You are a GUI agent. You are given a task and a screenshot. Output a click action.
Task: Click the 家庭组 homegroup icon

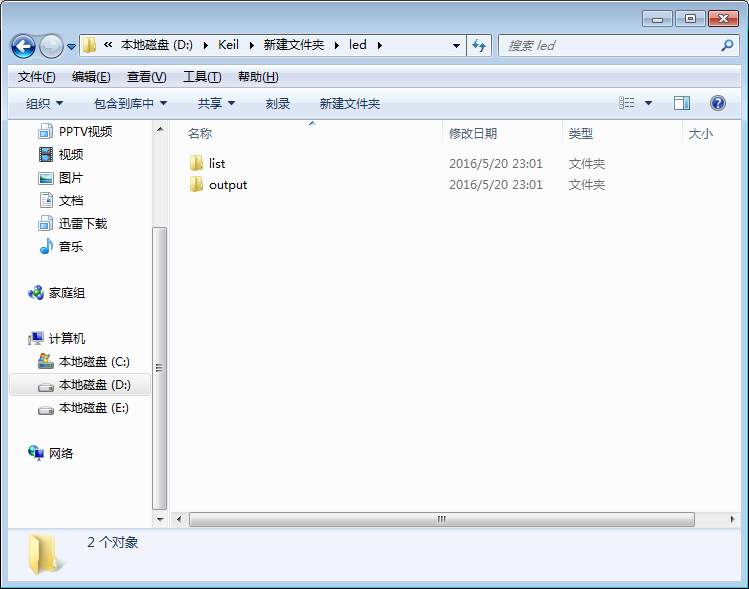coord(36,293)
